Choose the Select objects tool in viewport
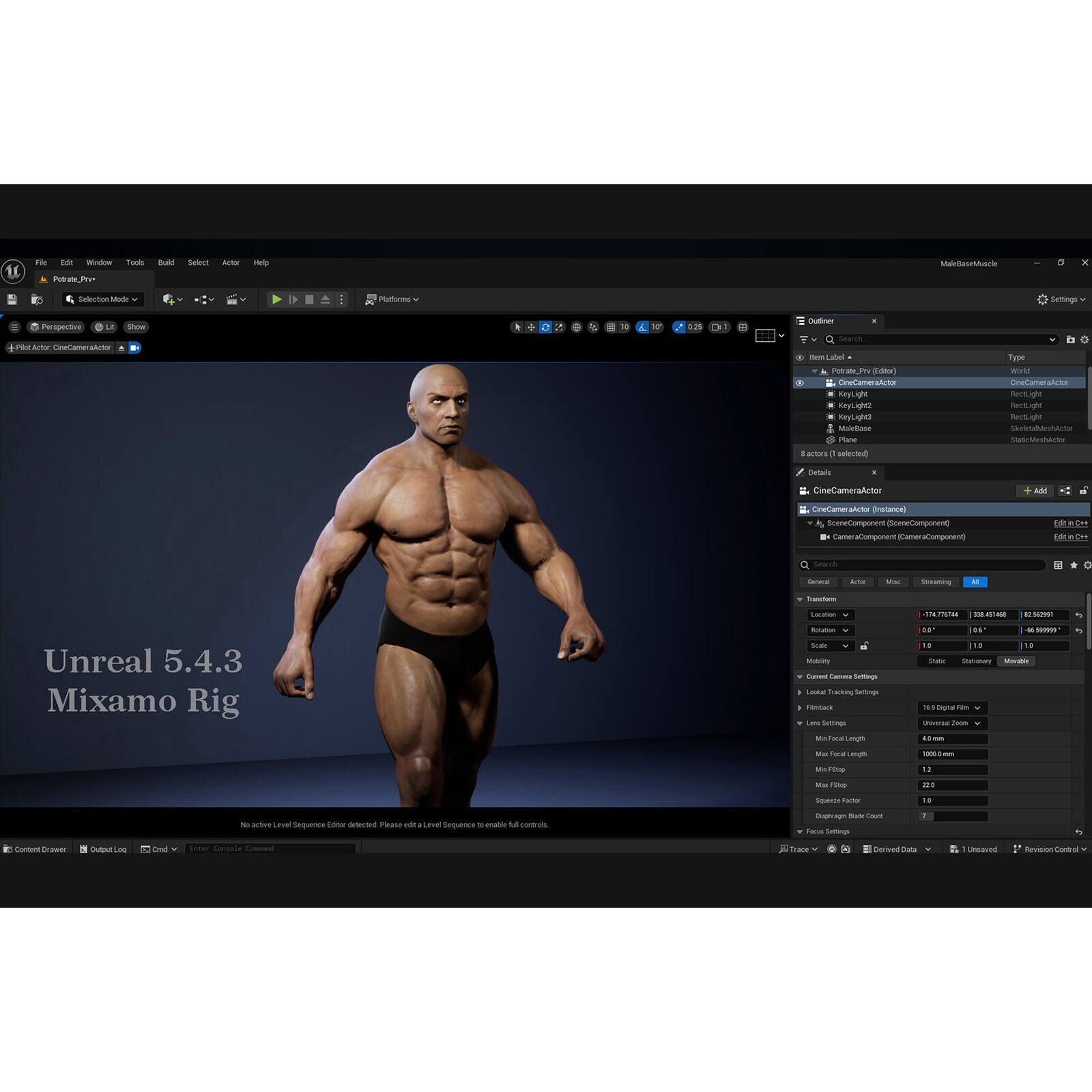 tap(518, 327)
